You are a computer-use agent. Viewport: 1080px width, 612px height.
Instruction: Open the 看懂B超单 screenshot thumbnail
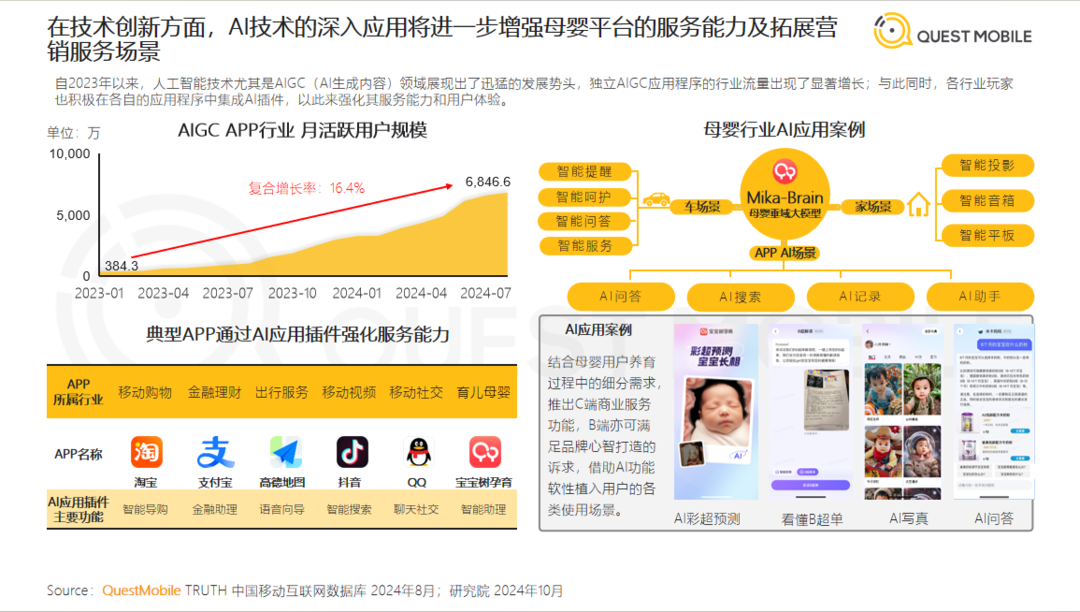point(811,412)
